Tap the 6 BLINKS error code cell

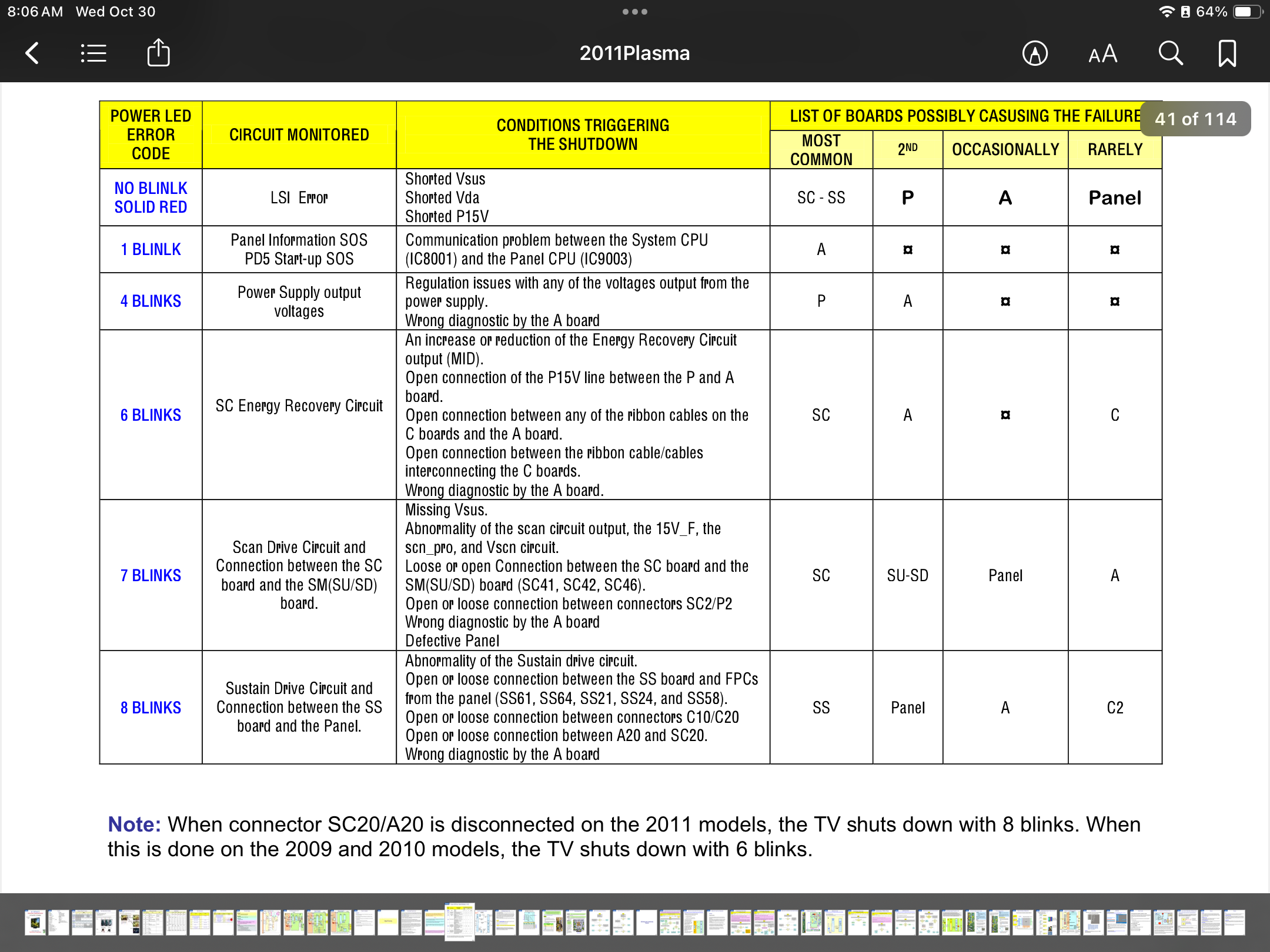tap(151, 415)
